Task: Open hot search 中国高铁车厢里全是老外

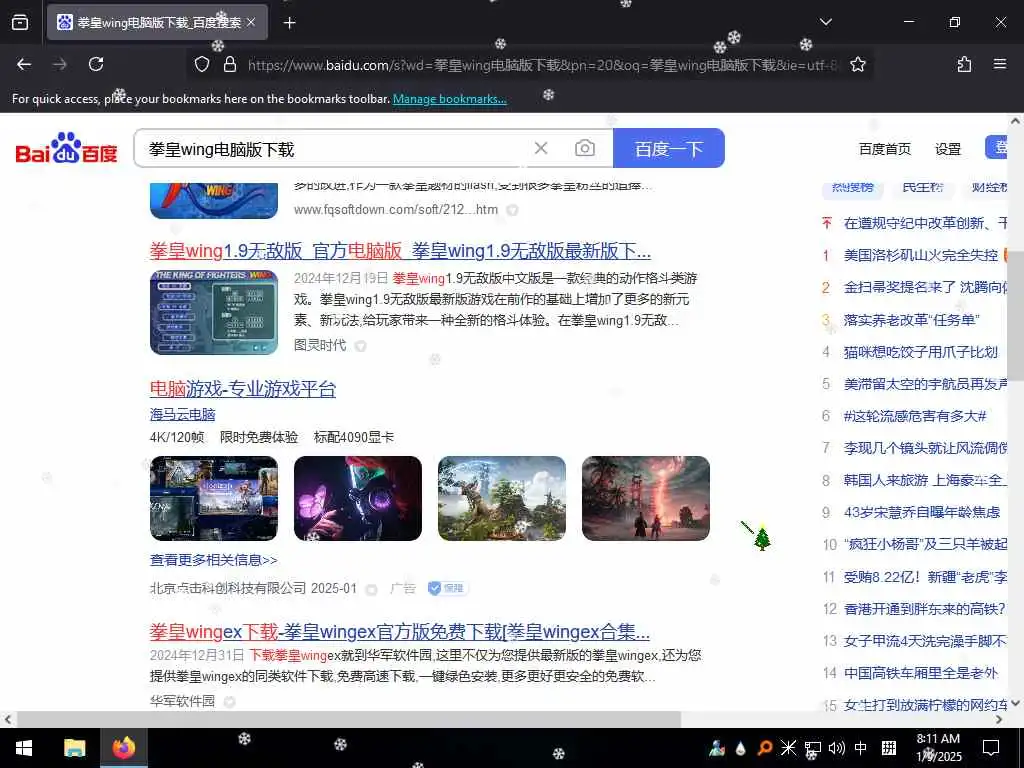Action: click(921, 673)
